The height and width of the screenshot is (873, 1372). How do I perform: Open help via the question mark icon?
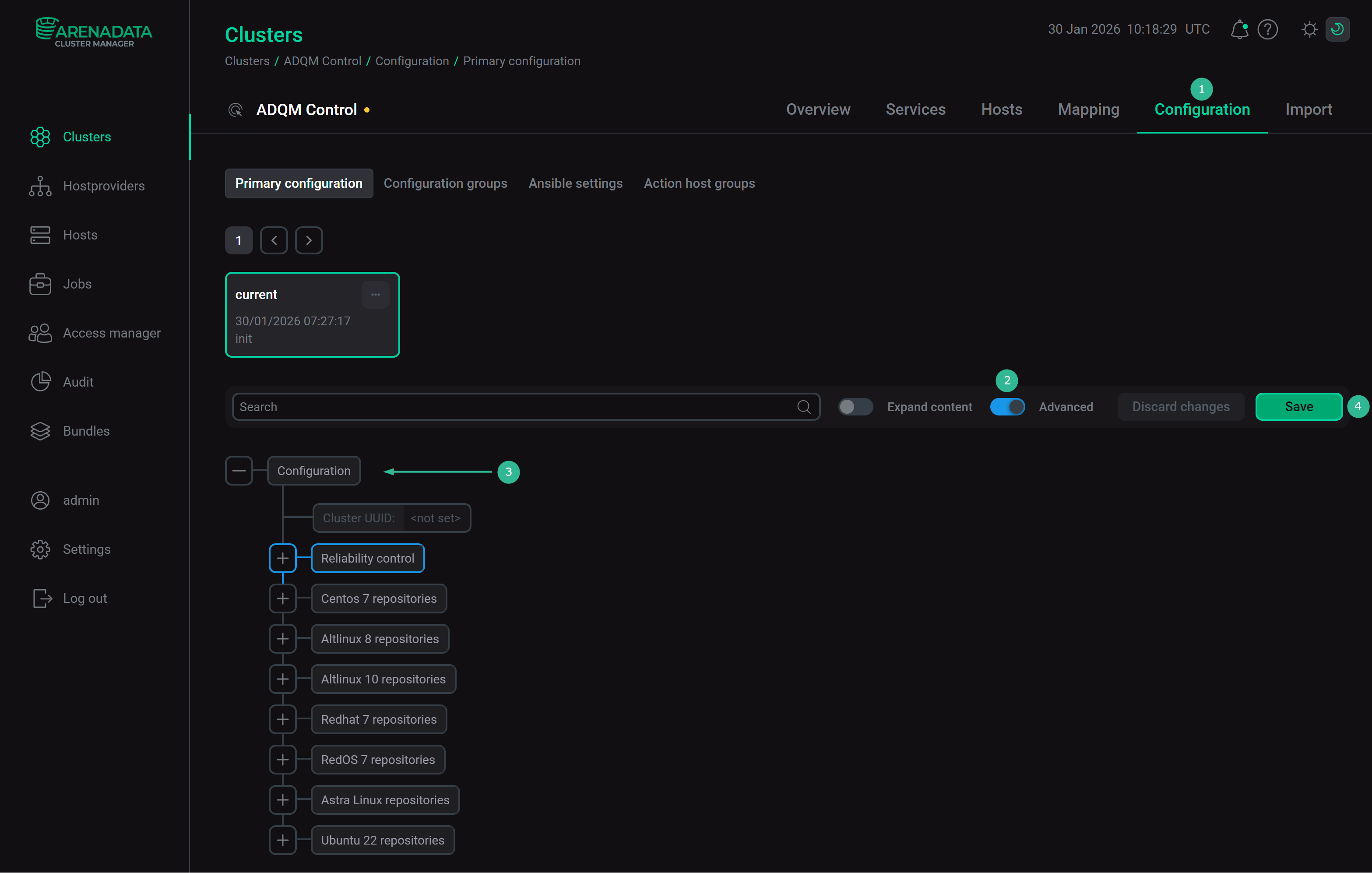point(1268,29)
